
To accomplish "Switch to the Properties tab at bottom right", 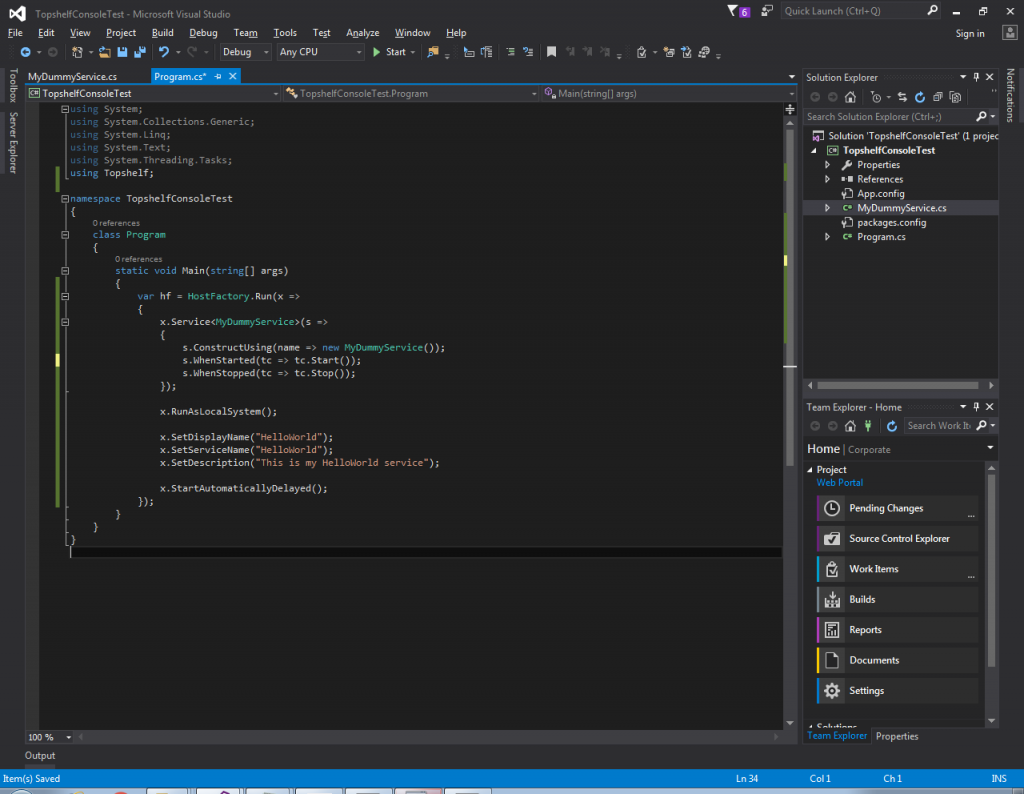I will 897,737.
